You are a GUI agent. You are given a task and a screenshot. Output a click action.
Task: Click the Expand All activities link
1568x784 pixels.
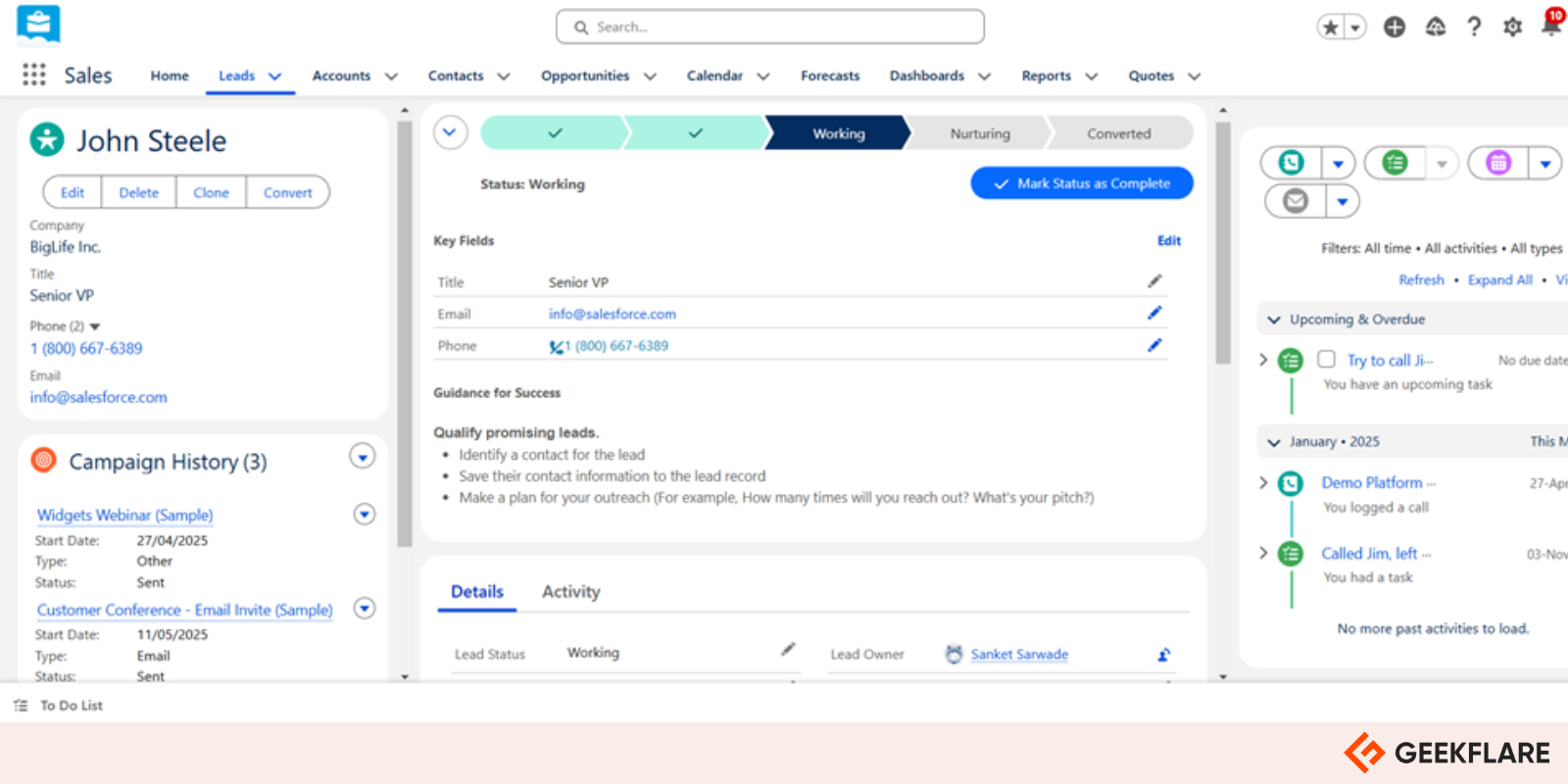(1500, 279)
